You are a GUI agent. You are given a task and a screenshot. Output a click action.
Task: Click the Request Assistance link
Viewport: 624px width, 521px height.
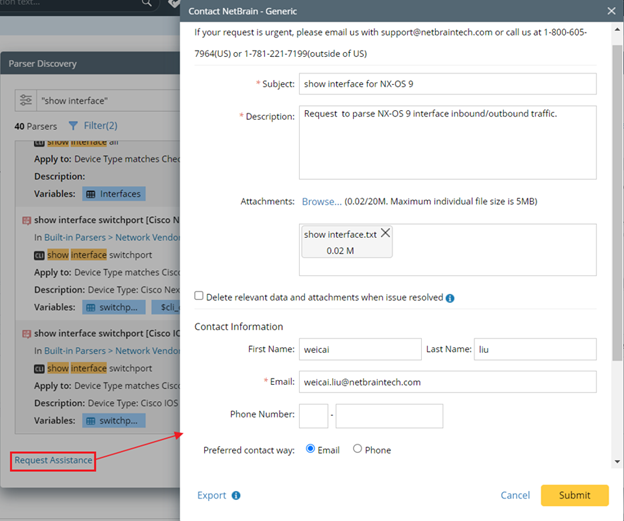(54, 461)
